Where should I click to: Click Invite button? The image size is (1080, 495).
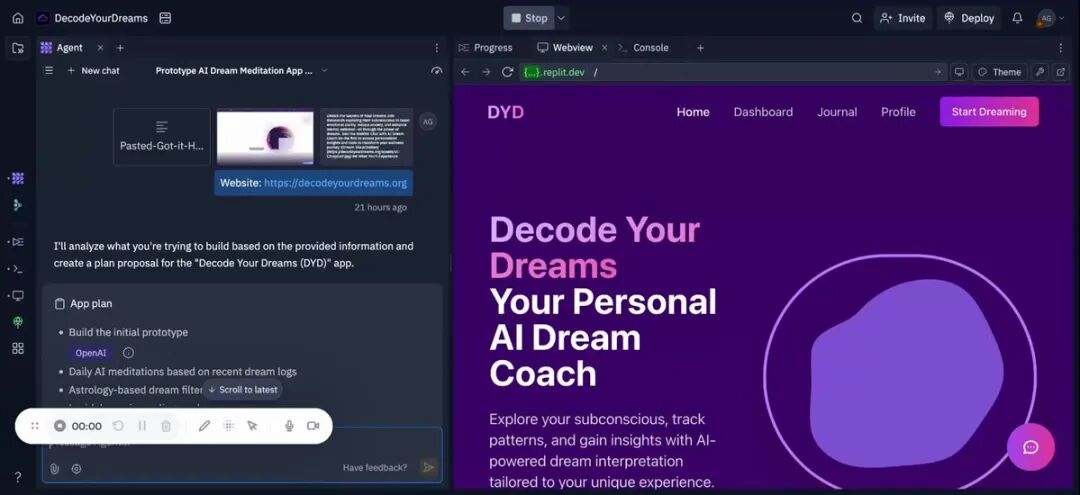pos(903,19)
